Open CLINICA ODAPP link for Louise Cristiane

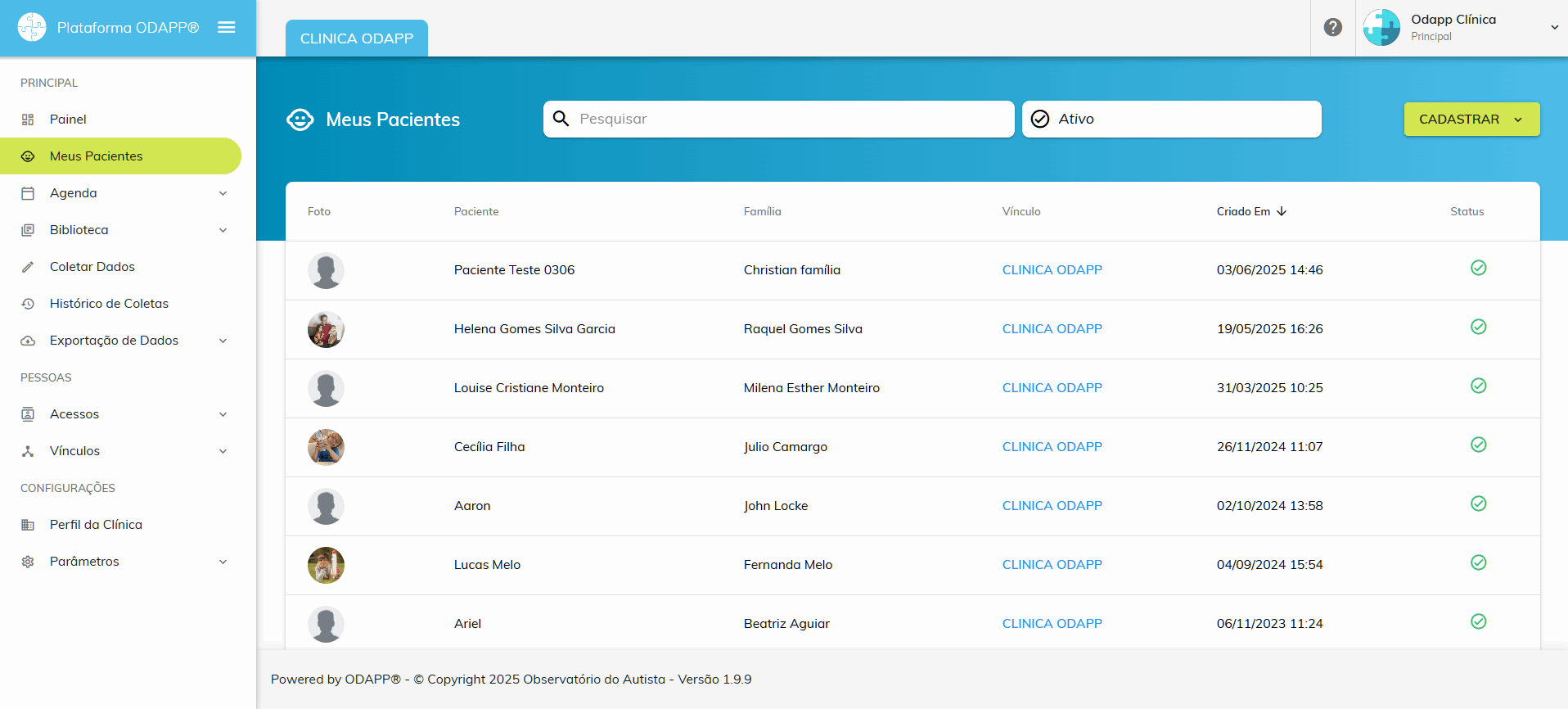coord(1052,388)
